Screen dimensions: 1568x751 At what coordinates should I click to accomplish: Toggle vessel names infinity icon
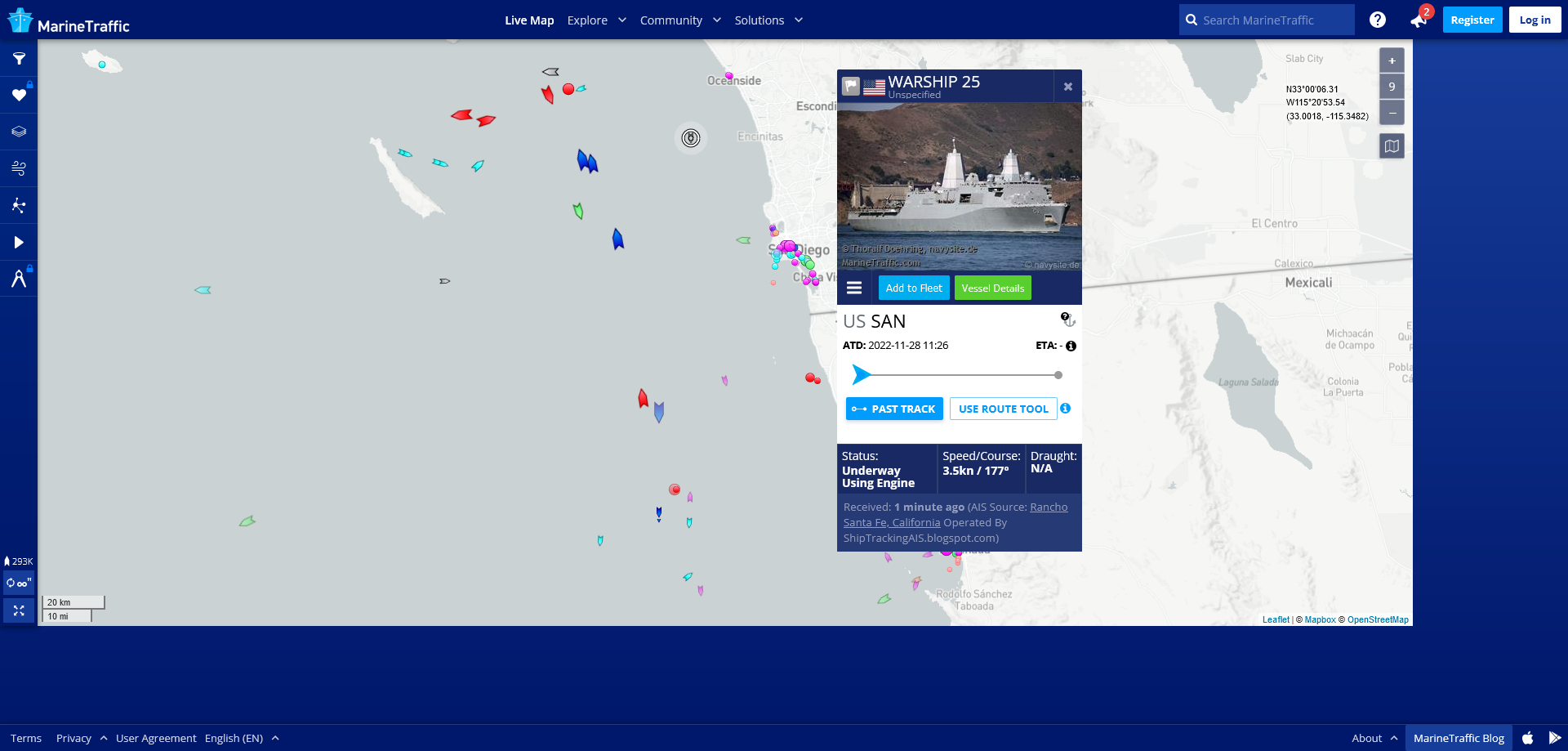pos(19,583)
